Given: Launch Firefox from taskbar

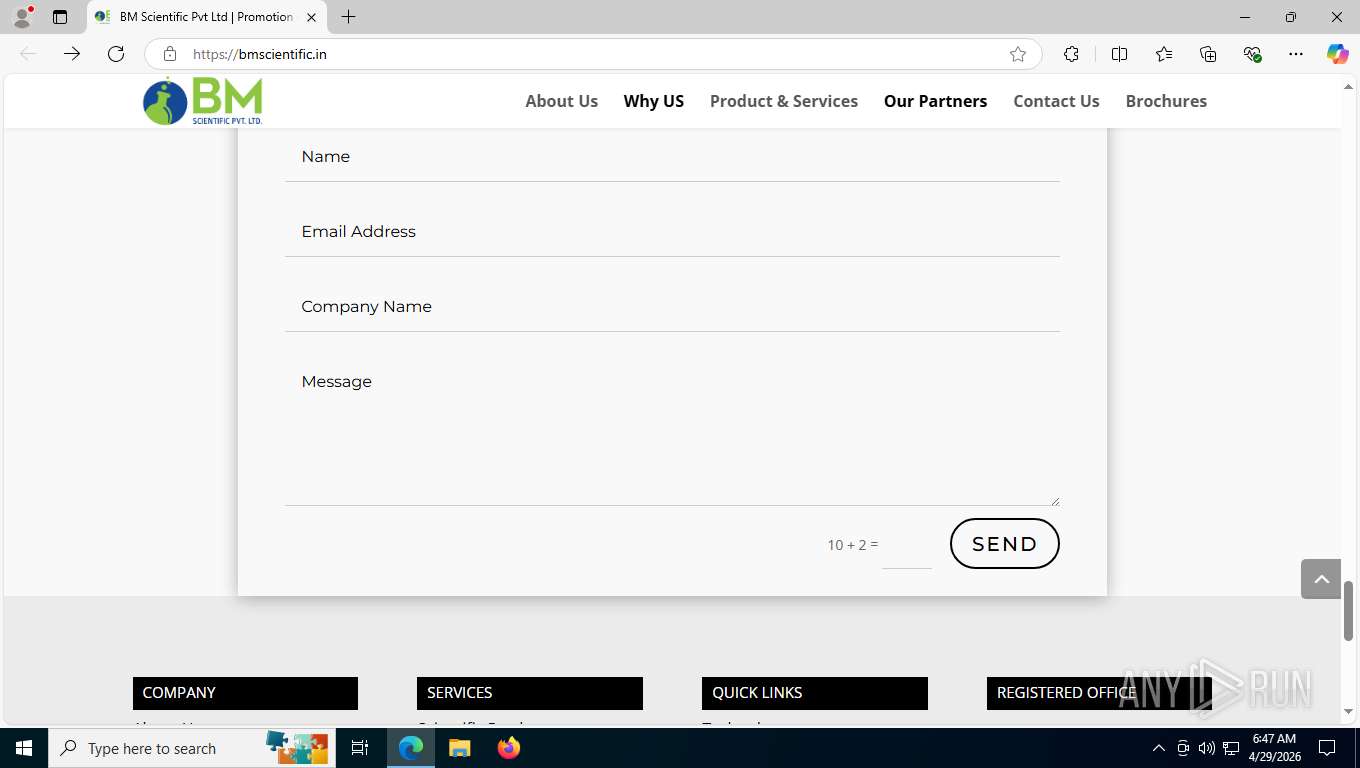Looking at the screenshot, I should coord(509,748).
